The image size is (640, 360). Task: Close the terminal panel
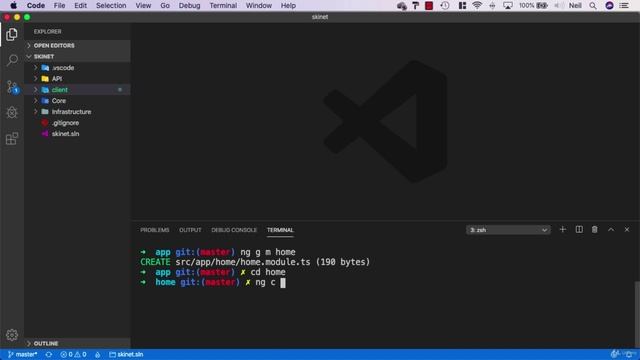coord(627,229)
